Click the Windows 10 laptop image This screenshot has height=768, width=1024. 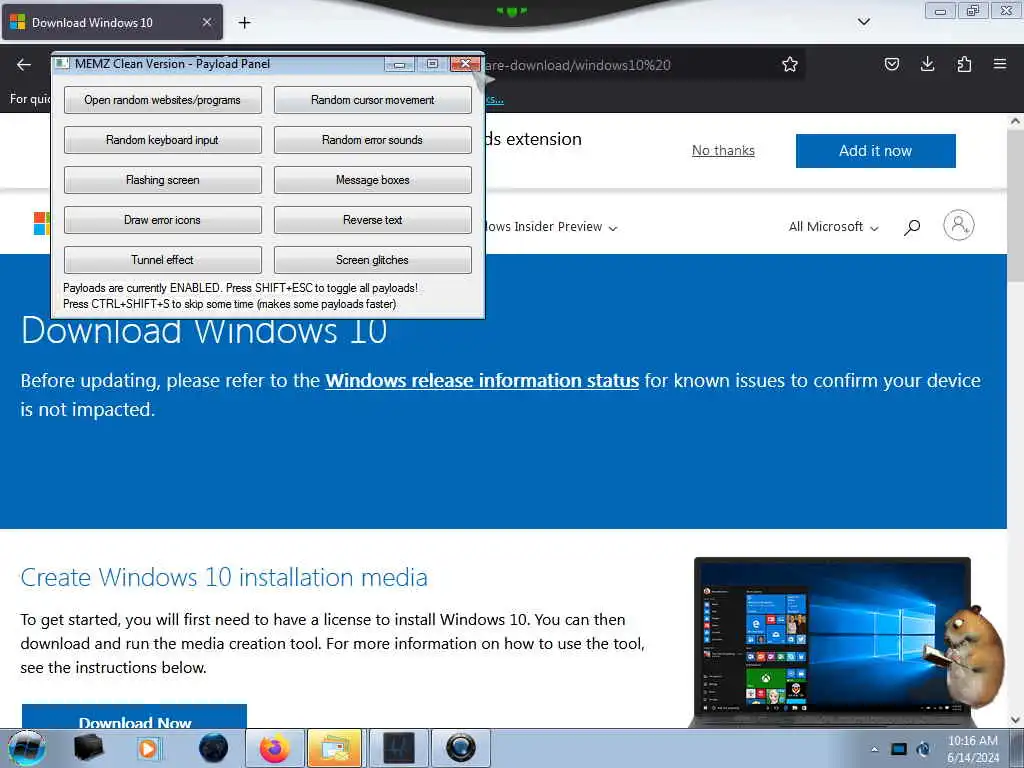point(832,642)
